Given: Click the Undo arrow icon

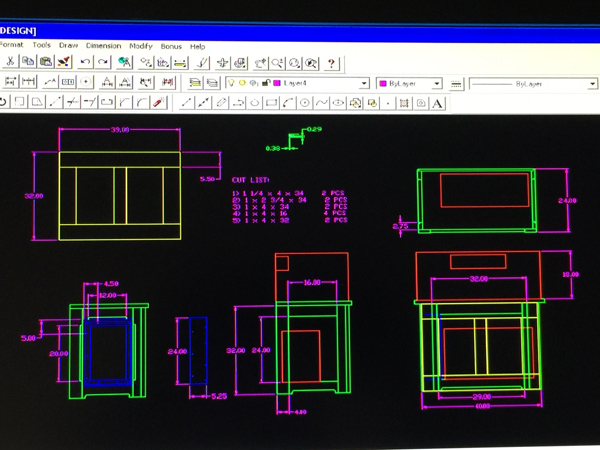Looking at the screenshot, I should 86,63.
